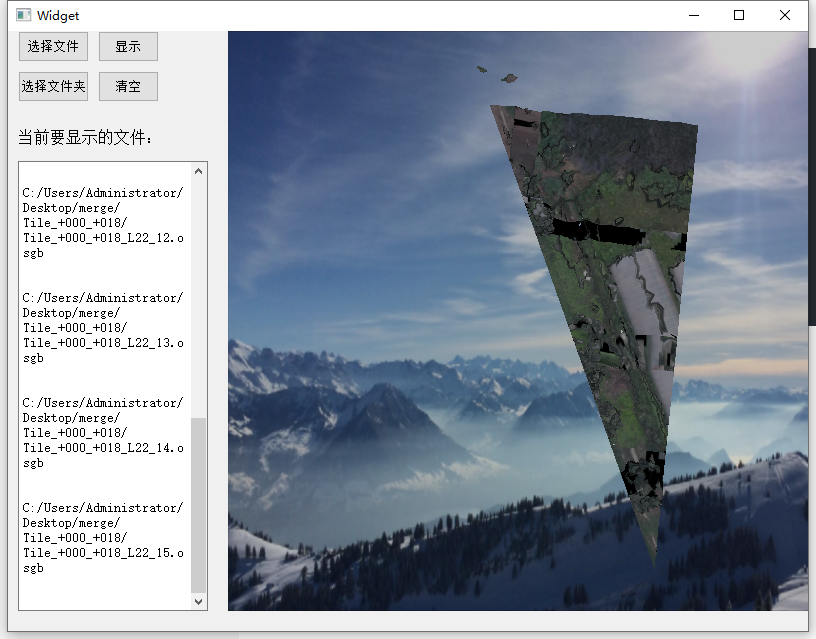Click the small airplane model at viewport top
Viewport: 816px width, 639px height.
pyautogui.click(x=480, y=71)
